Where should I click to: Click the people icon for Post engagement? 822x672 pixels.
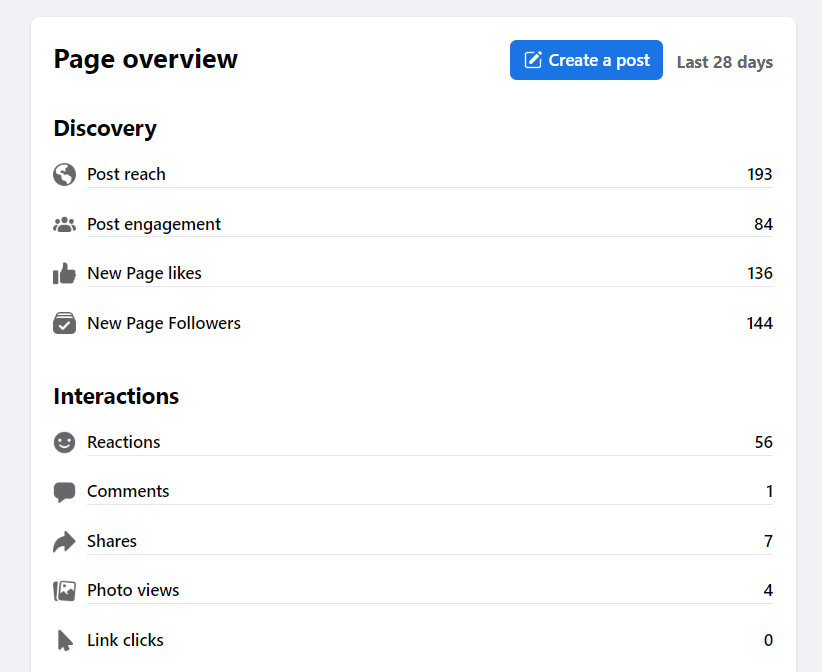tap(64, 225)
